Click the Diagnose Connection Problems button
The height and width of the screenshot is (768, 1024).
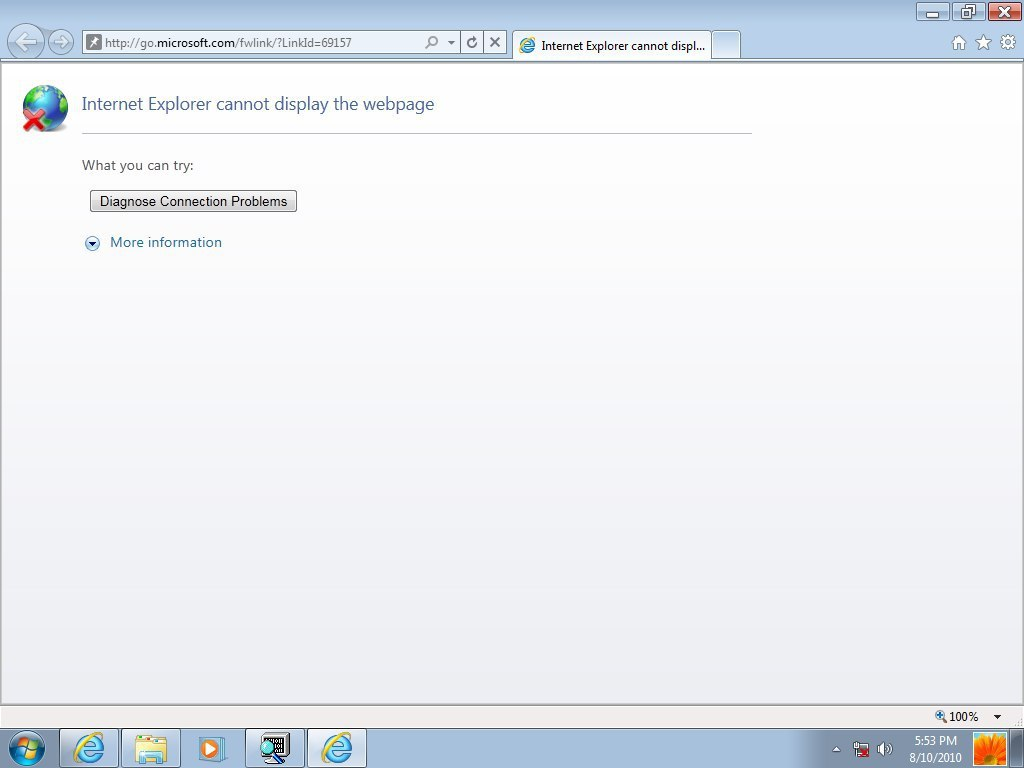pyautogui.click(x=193, y=201)
